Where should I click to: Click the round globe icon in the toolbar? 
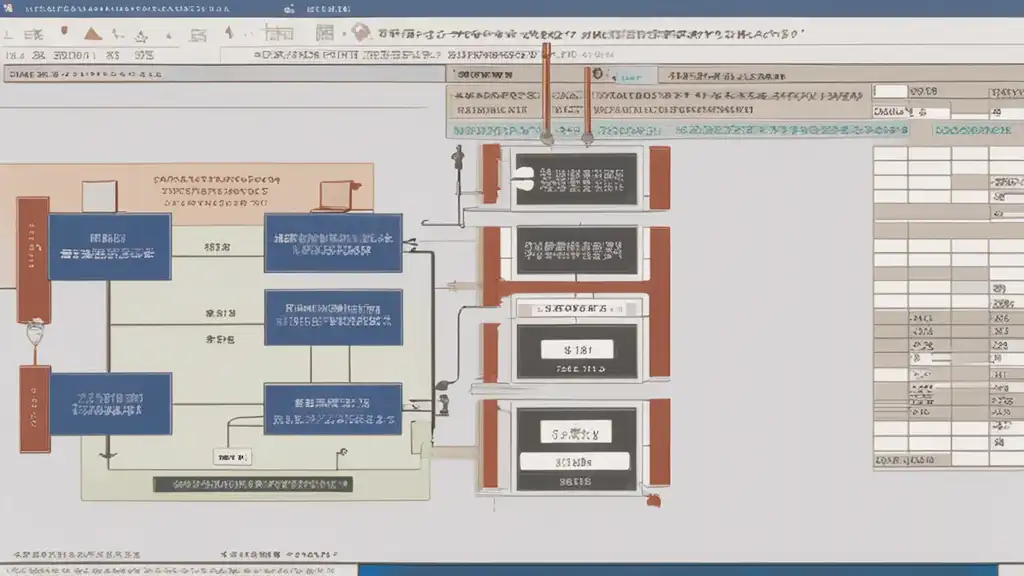[361, 33]
